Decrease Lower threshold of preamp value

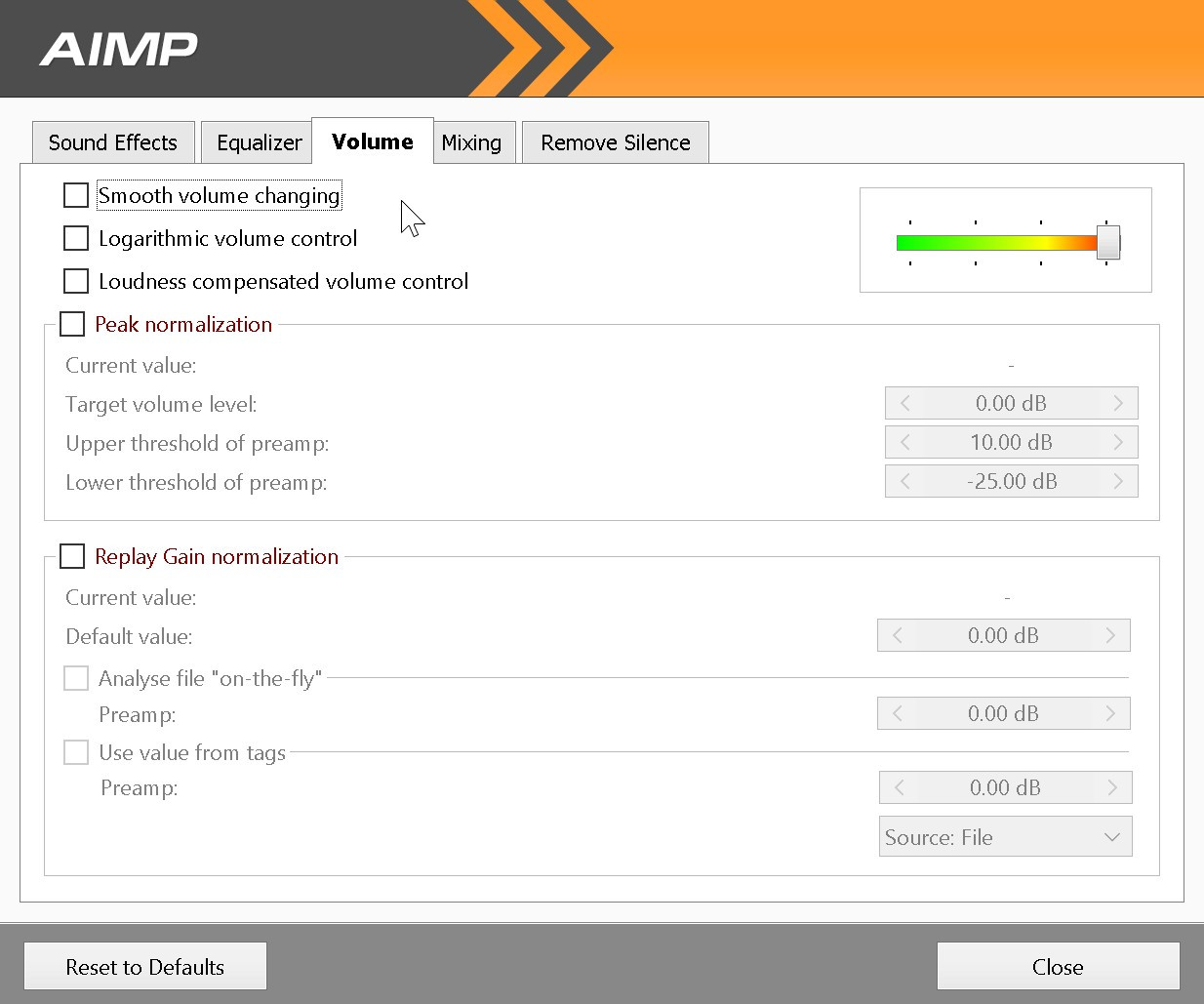905,481
